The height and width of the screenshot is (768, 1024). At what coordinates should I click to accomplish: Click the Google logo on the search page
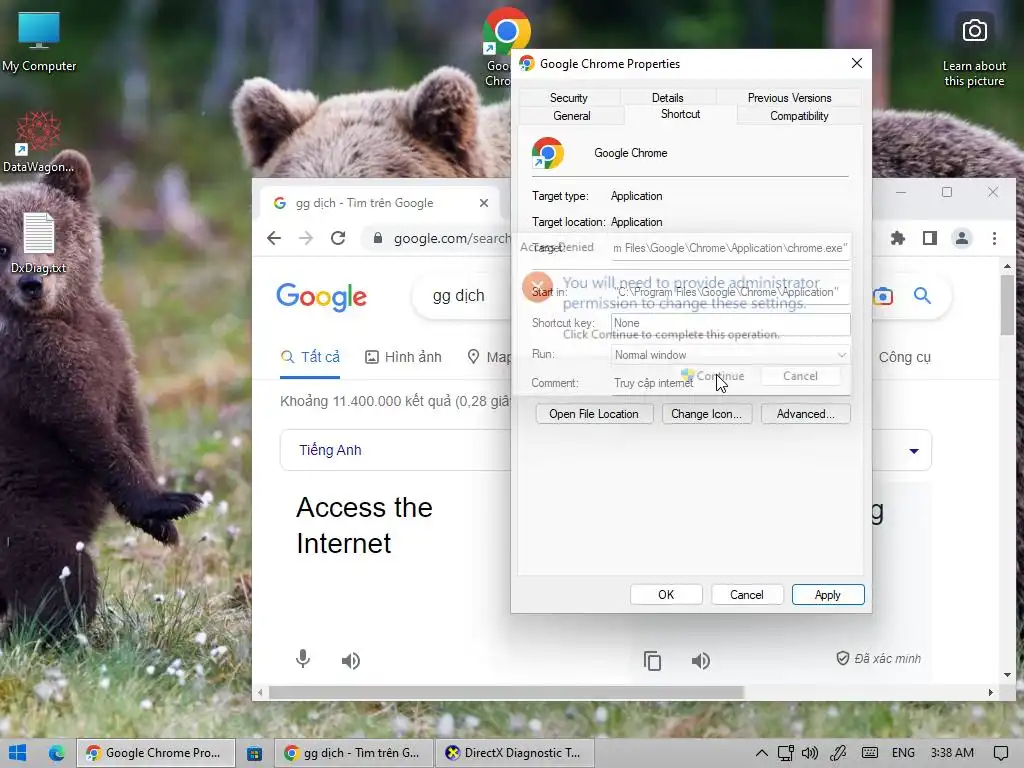pos(321,297)
